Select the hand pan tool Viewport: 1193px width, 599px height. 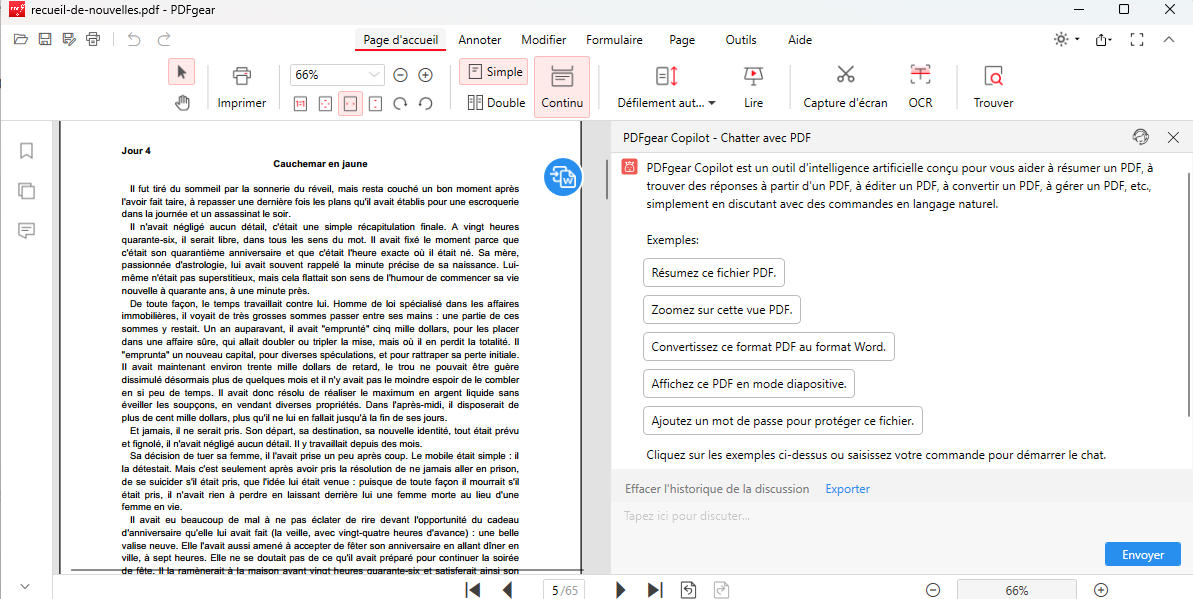(182, 101)
